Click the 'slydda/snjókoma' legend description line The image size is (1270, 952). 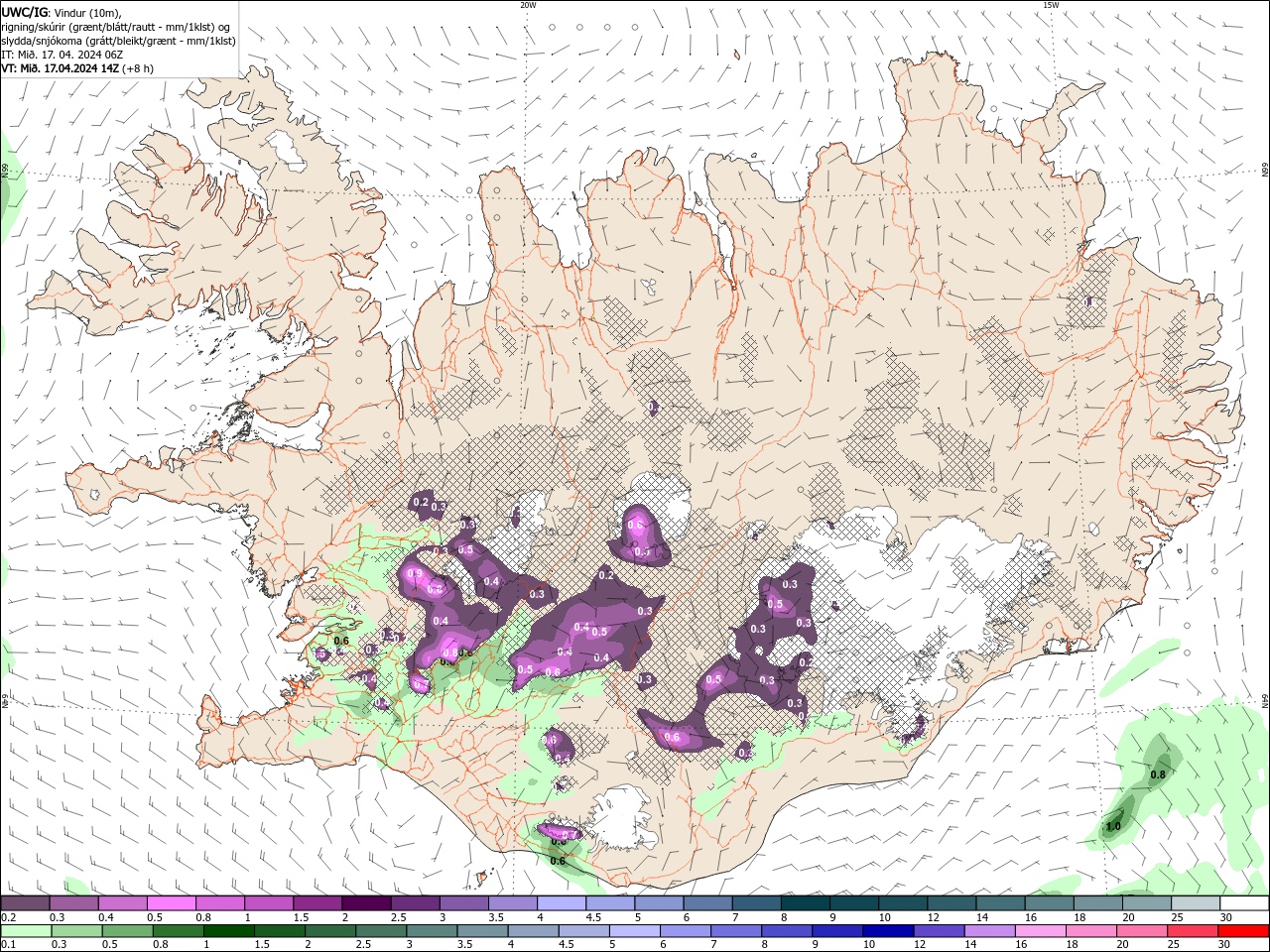click(x=118, y=41)
